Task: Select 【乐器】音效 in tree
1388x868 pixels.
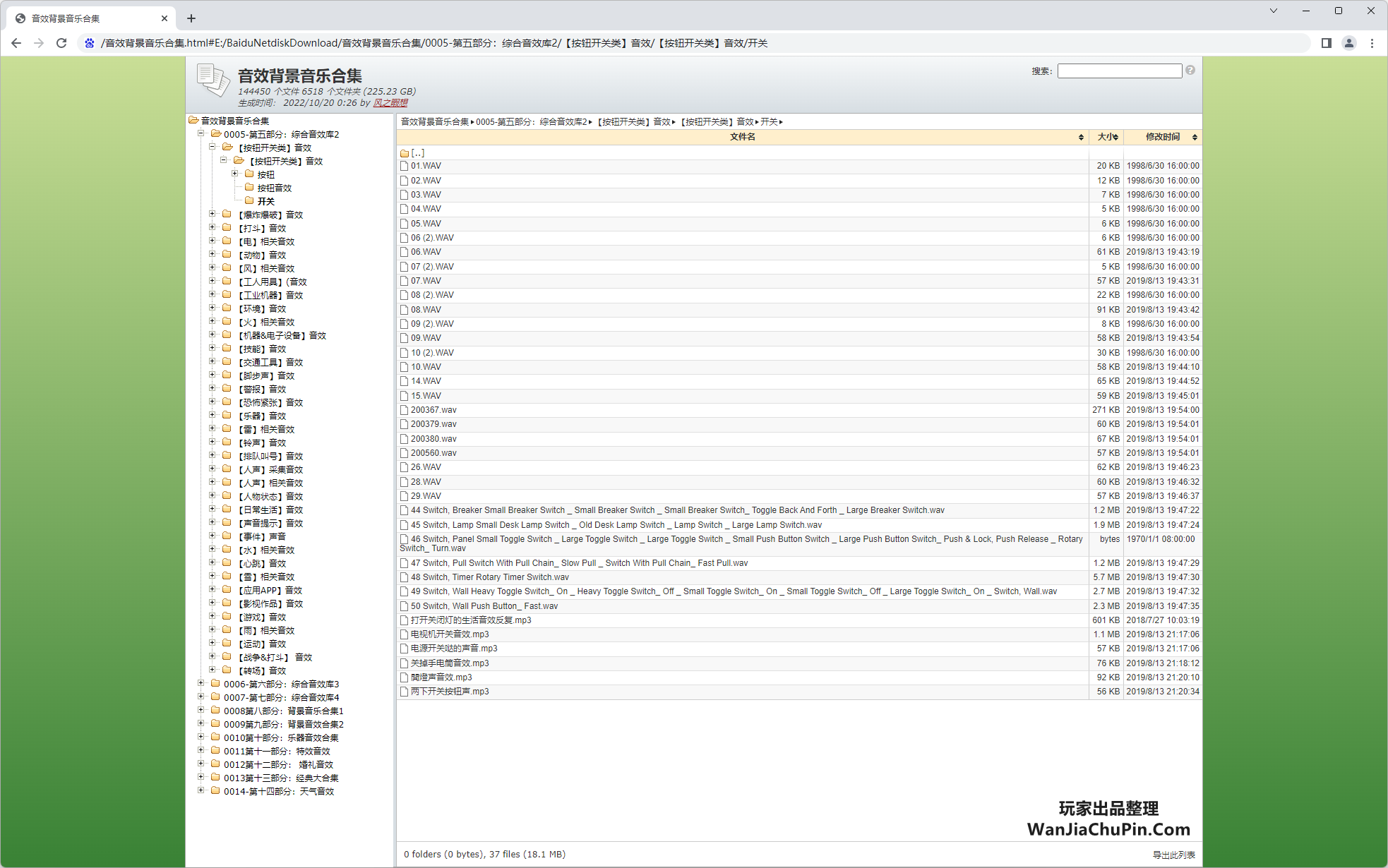Action: tap(261, 416)
